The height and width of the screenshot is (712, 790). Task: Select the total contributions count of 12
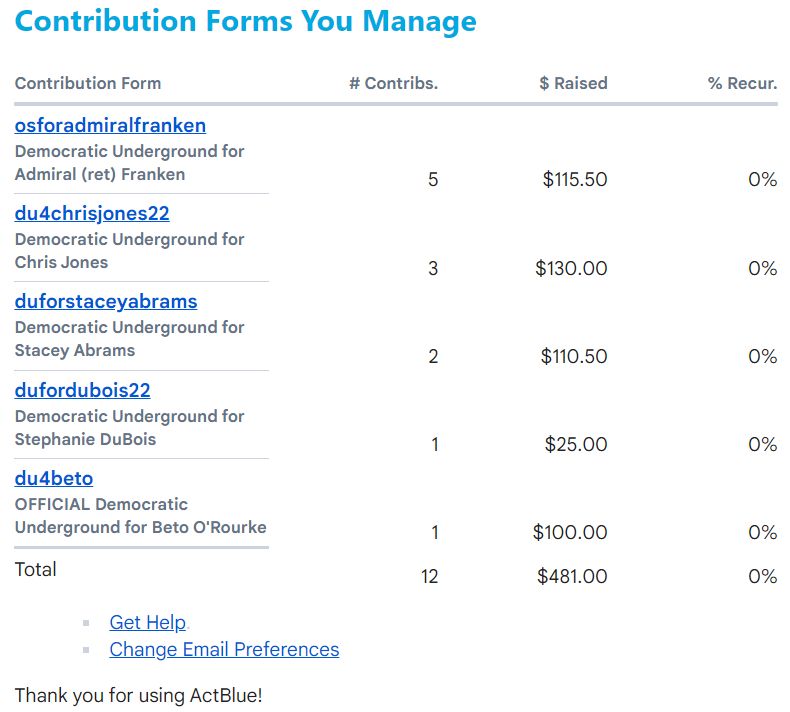click(429, 576)
